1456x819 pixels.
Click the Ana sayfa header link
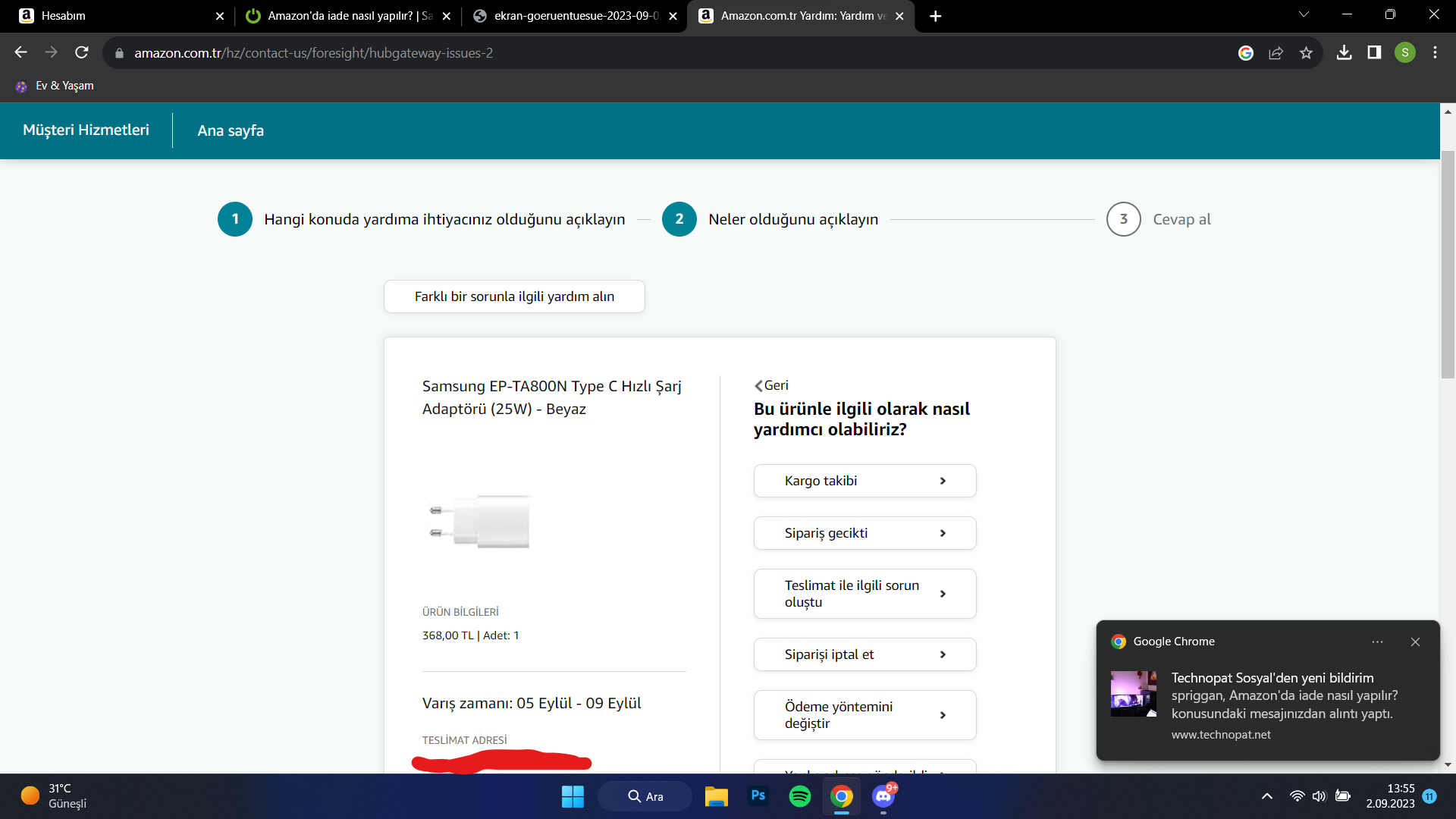coord(231,130)
